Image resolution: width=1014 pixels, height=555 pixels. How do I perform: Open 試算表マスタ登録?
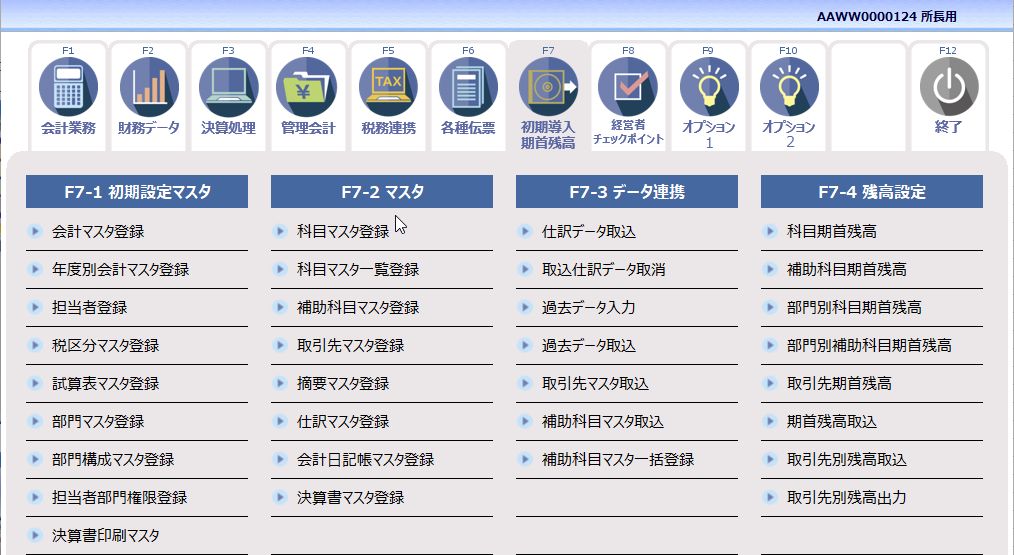105,384
